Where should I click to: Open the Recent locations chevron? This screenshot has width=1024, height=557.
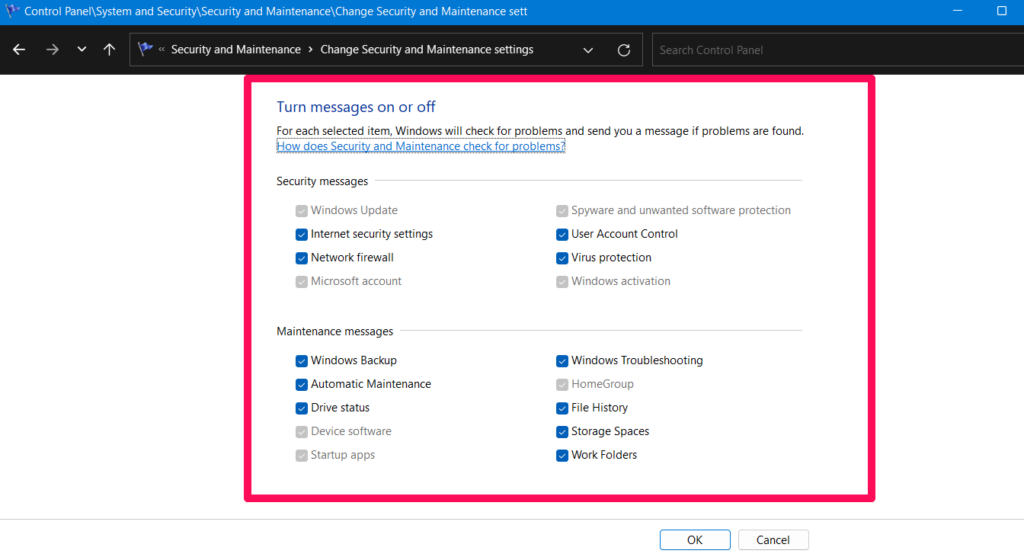click(x=81, y=50)
